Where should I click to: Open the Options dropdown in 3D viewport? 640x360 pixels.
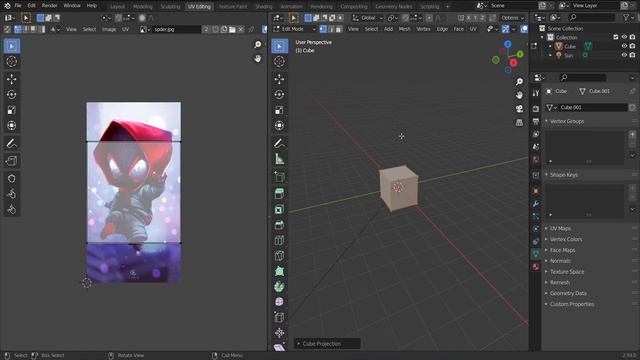pyautogui.click(x=513, y=18)
